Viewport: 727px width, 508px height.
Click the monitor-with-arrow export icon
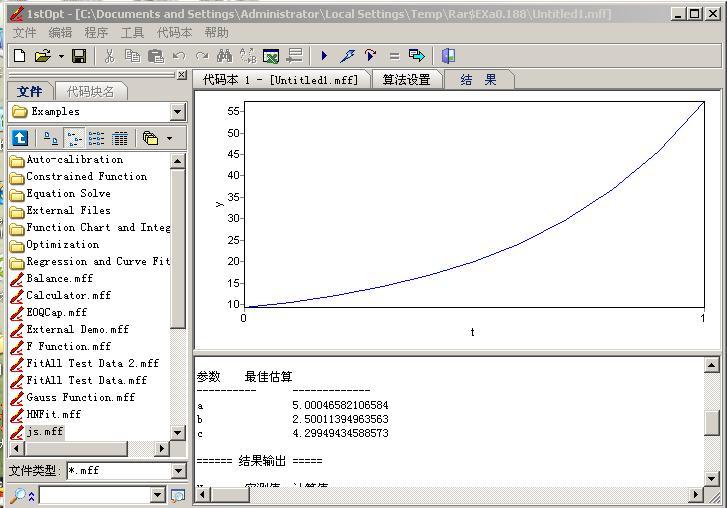[417, 56]
